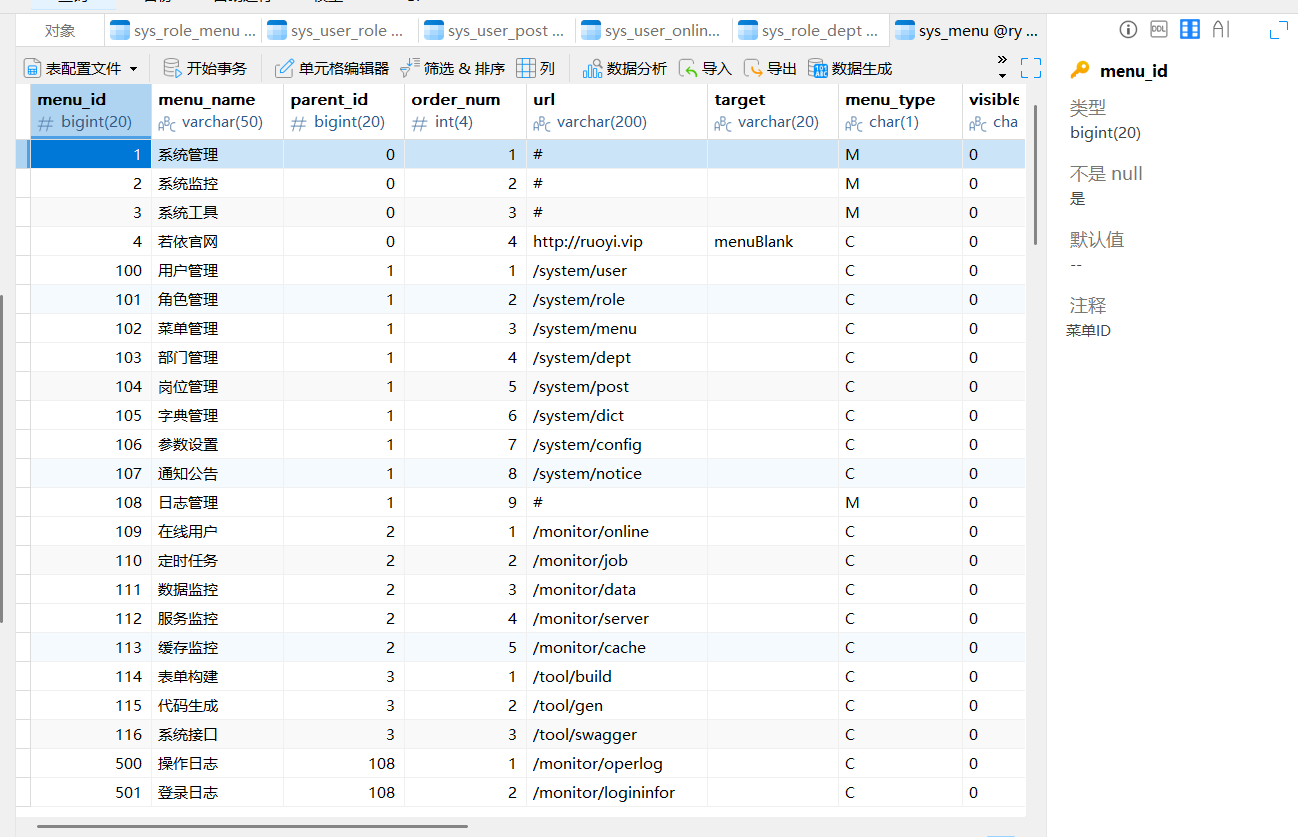This screenshot has height=837, width=1298.
Task: Select the cell 参数设置
Action: click(x=218, y=444)
